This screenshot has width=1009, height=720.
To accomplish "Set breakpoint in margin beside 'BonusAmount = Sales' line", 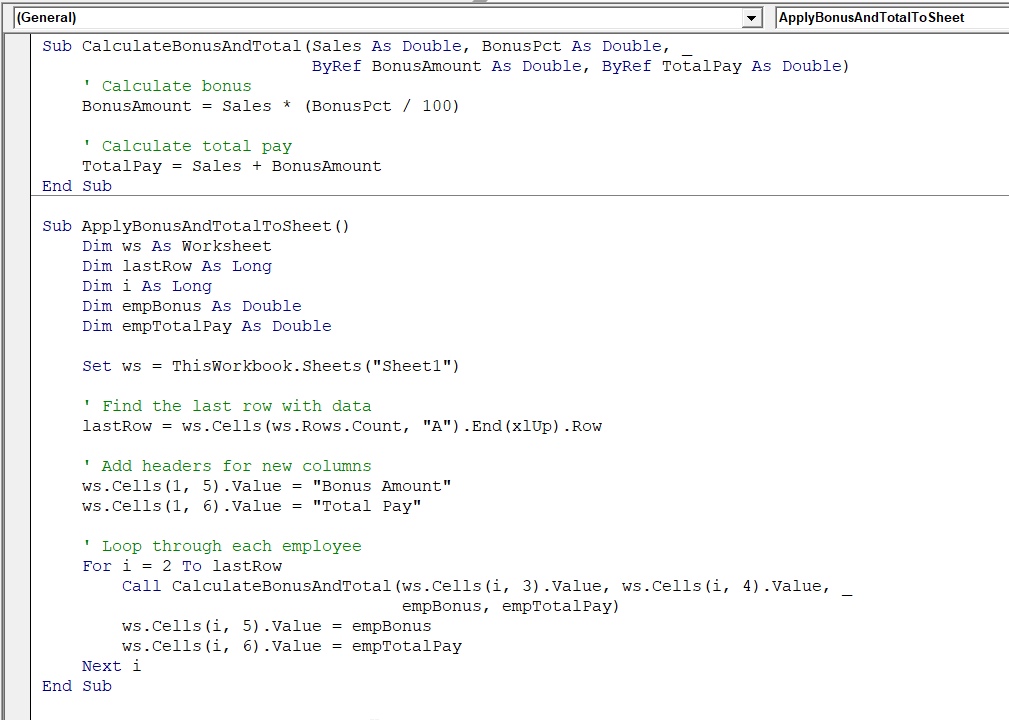I will point(18,106).
